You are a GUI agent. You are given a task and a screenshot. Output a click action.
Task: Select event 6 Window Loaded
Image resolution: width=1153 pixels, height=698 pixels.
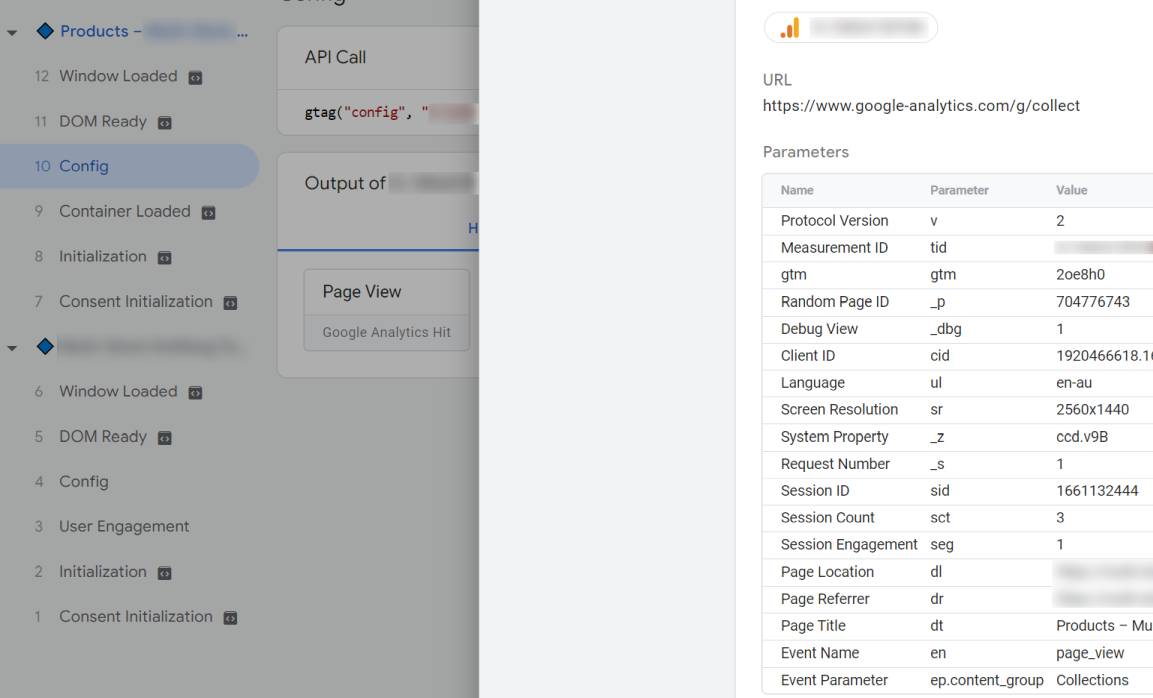click(118, 392)
